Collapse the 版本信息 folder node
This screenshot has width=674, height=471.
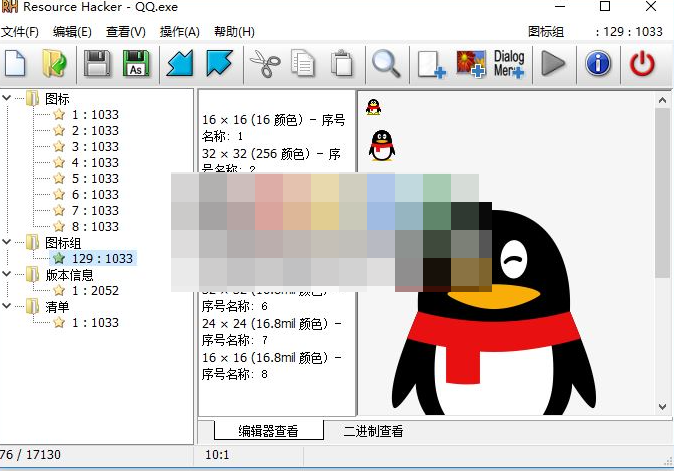(x=6, y=274)
